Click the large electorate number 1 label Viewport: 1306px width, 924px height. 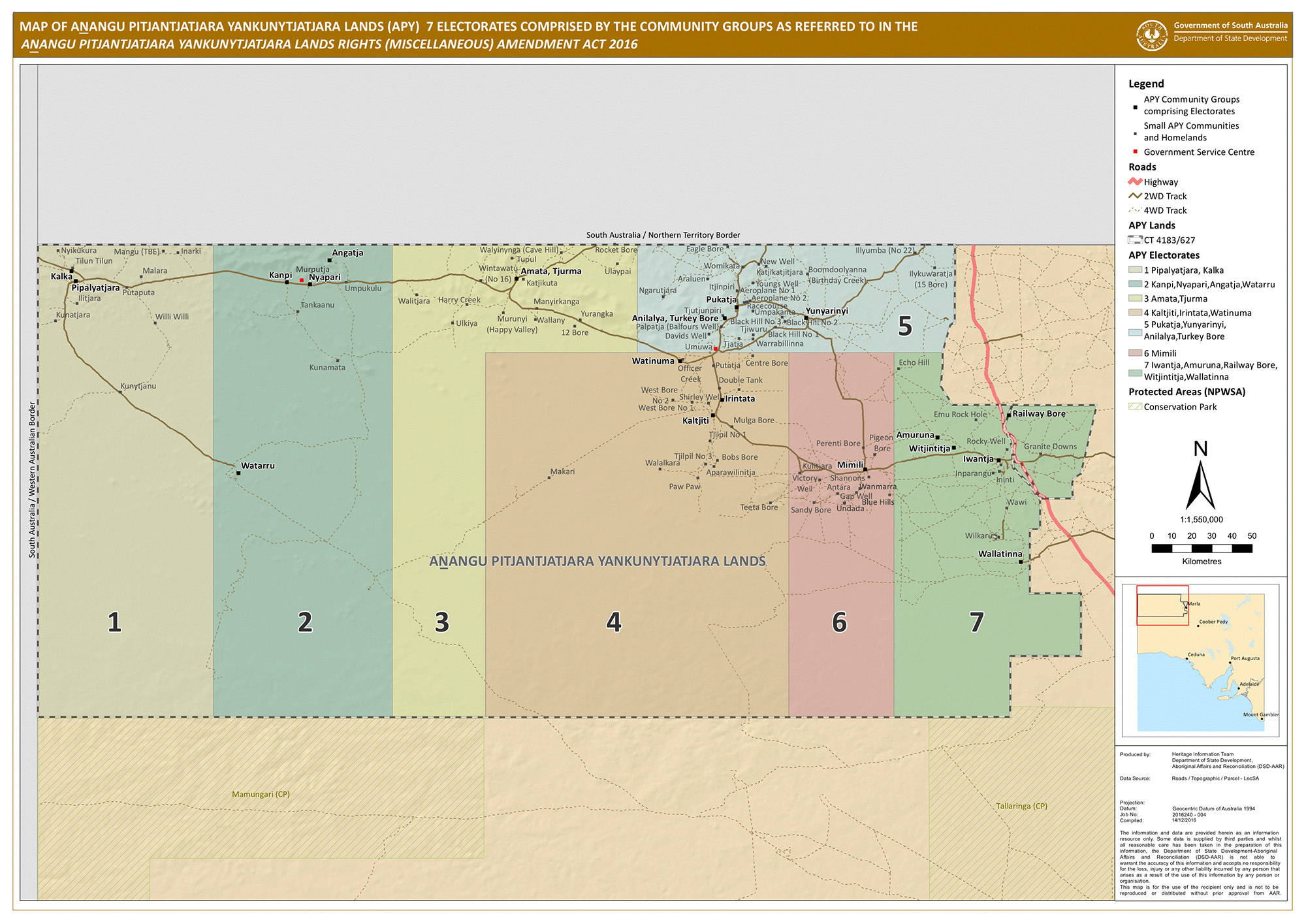pos(114,622)
